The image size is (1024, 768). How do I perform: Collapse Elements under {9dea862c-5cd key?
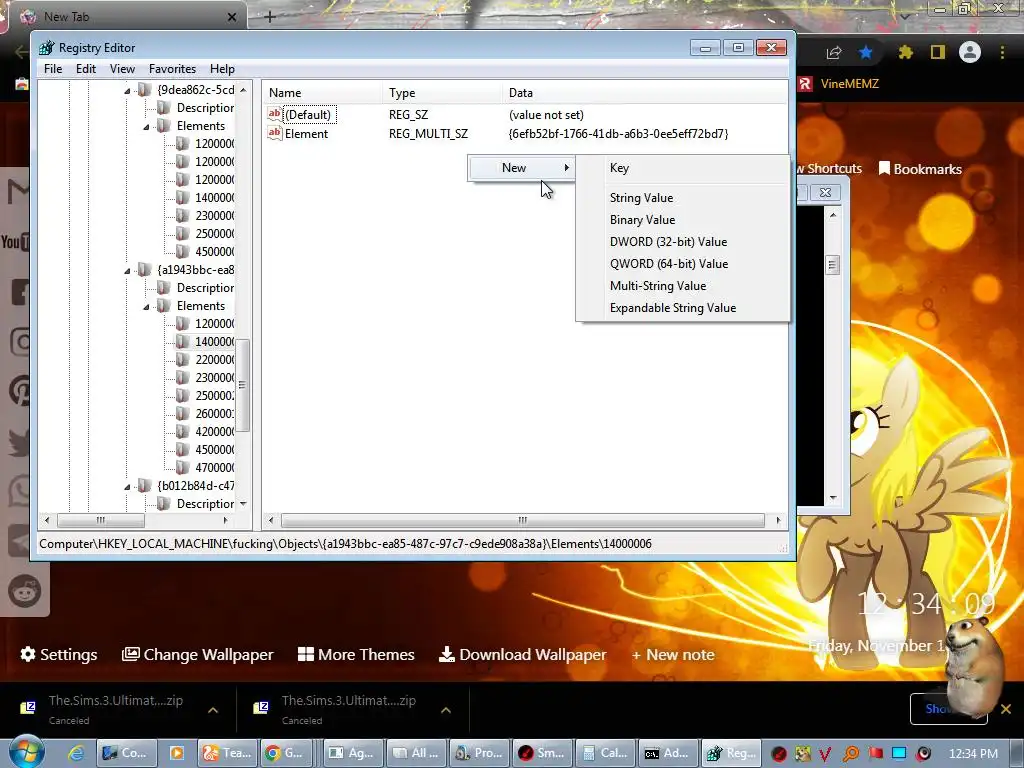[x=146, y=127]
